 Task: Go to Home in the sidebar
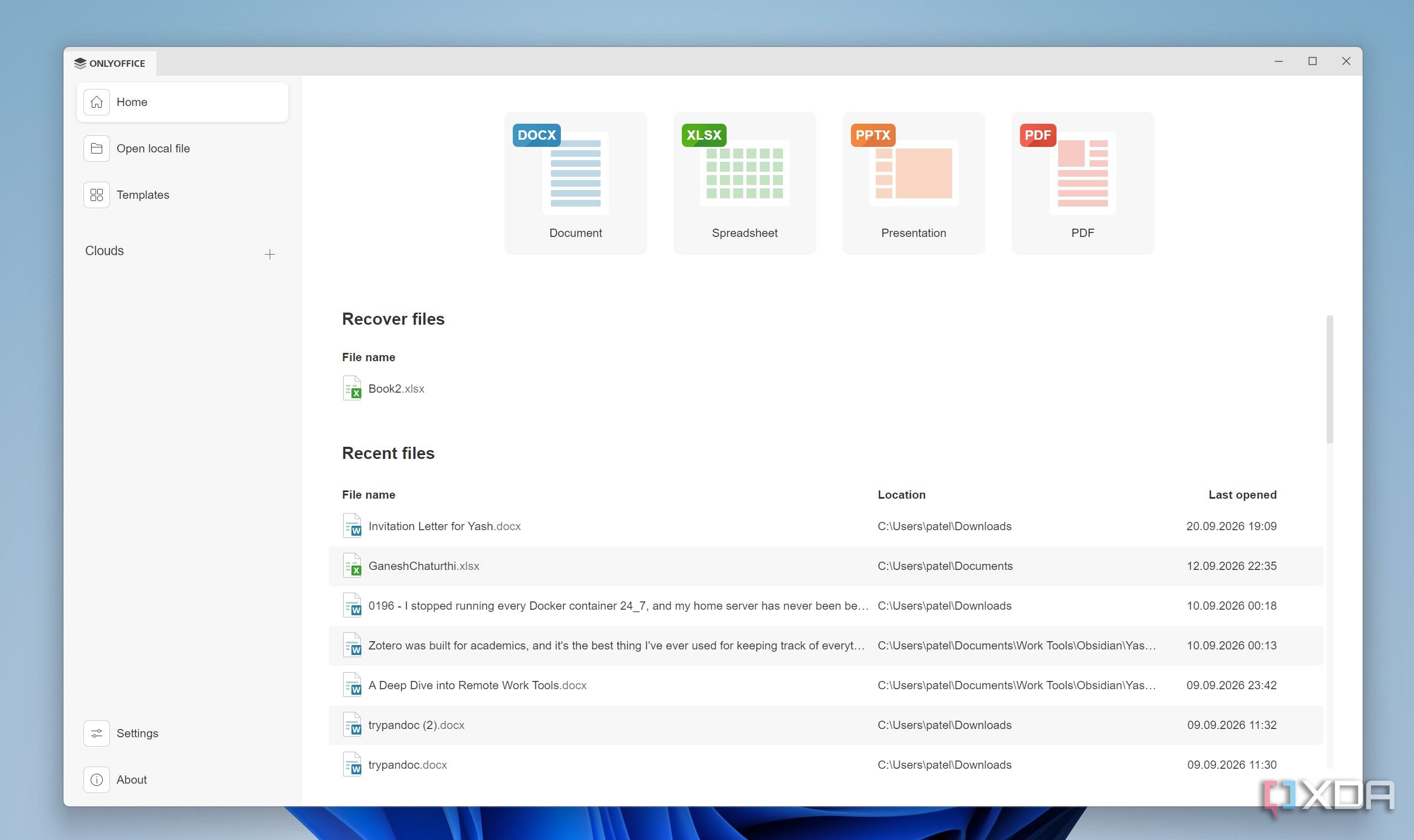182,102
